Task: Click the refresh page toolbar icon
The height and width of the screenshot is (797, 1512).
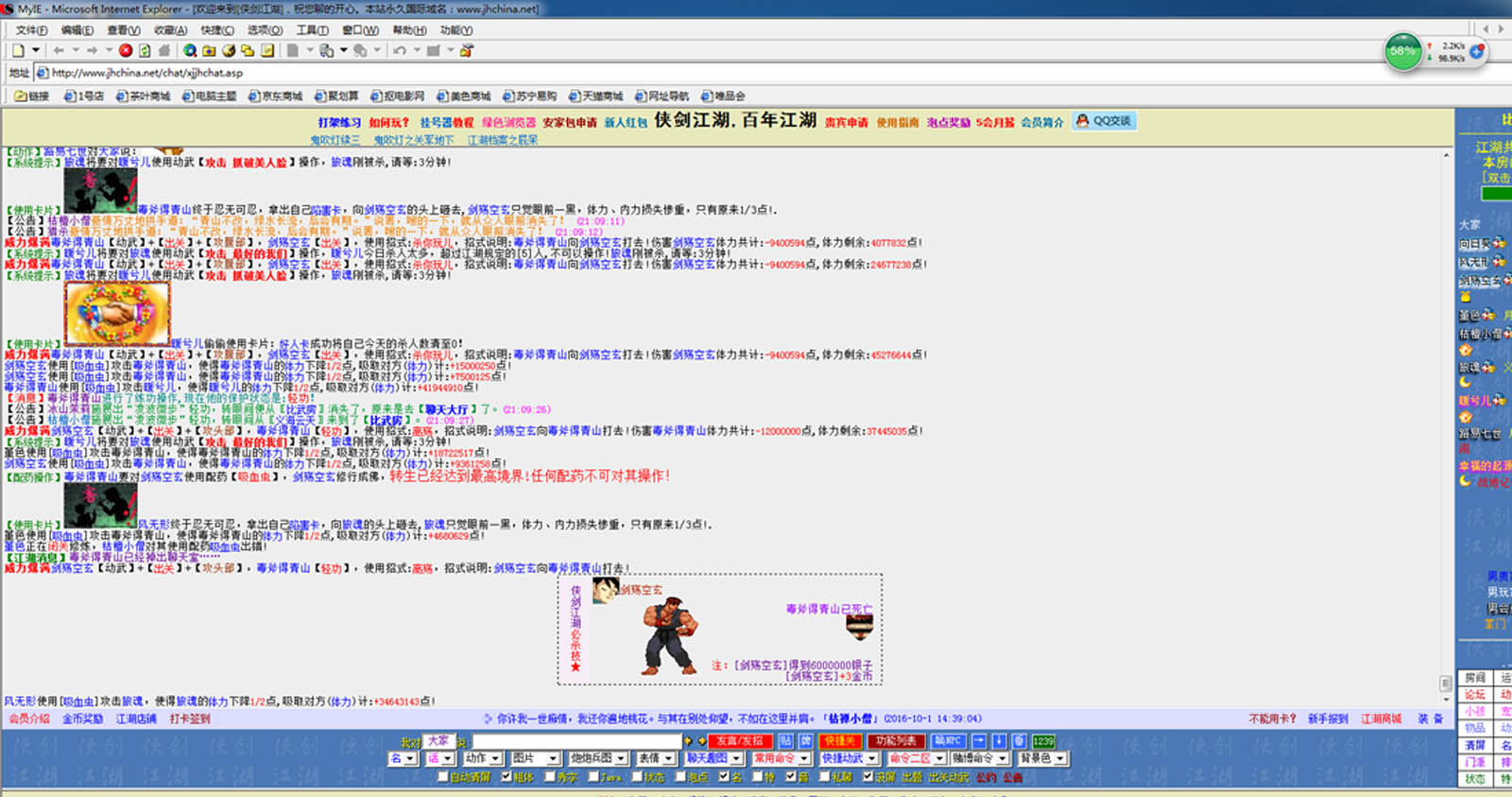Action: point(145,50)
